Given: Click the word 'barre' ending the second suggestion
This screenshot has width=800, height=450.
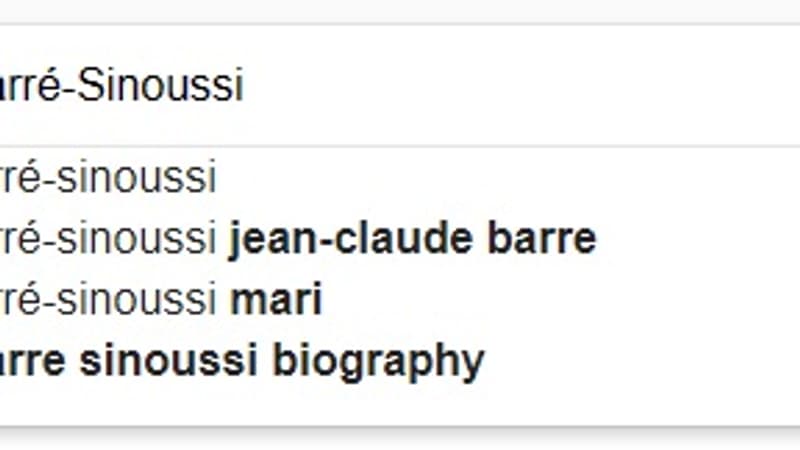Looking at the screenshot, I should 541,238.
